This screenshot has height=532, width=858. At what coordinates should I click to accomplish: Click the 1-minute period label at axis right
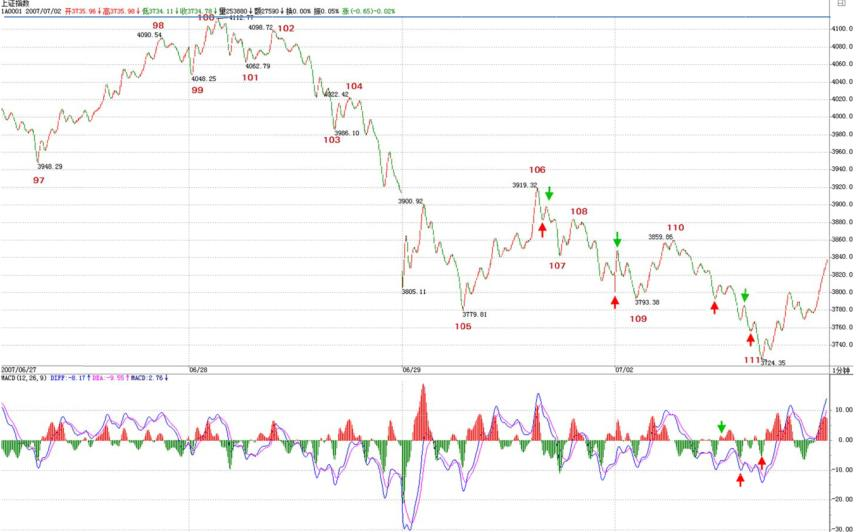coord(841,371)
